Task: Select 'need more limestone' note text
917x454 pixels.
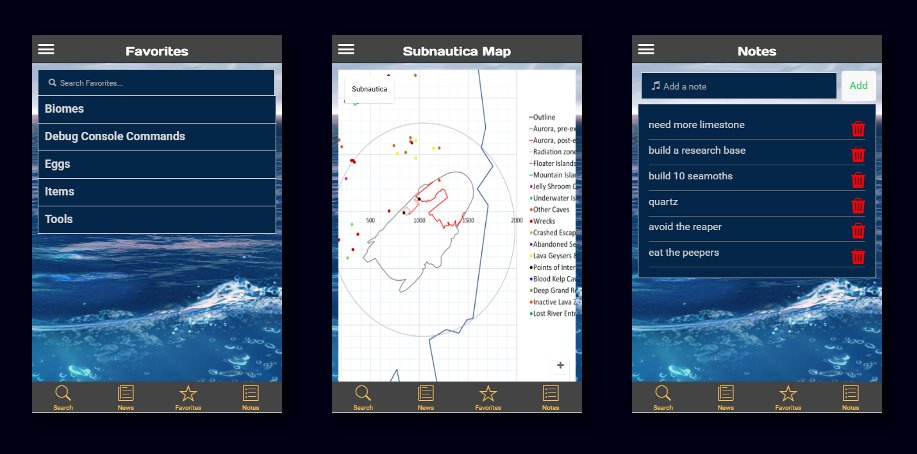Action: tap(697, 125)
